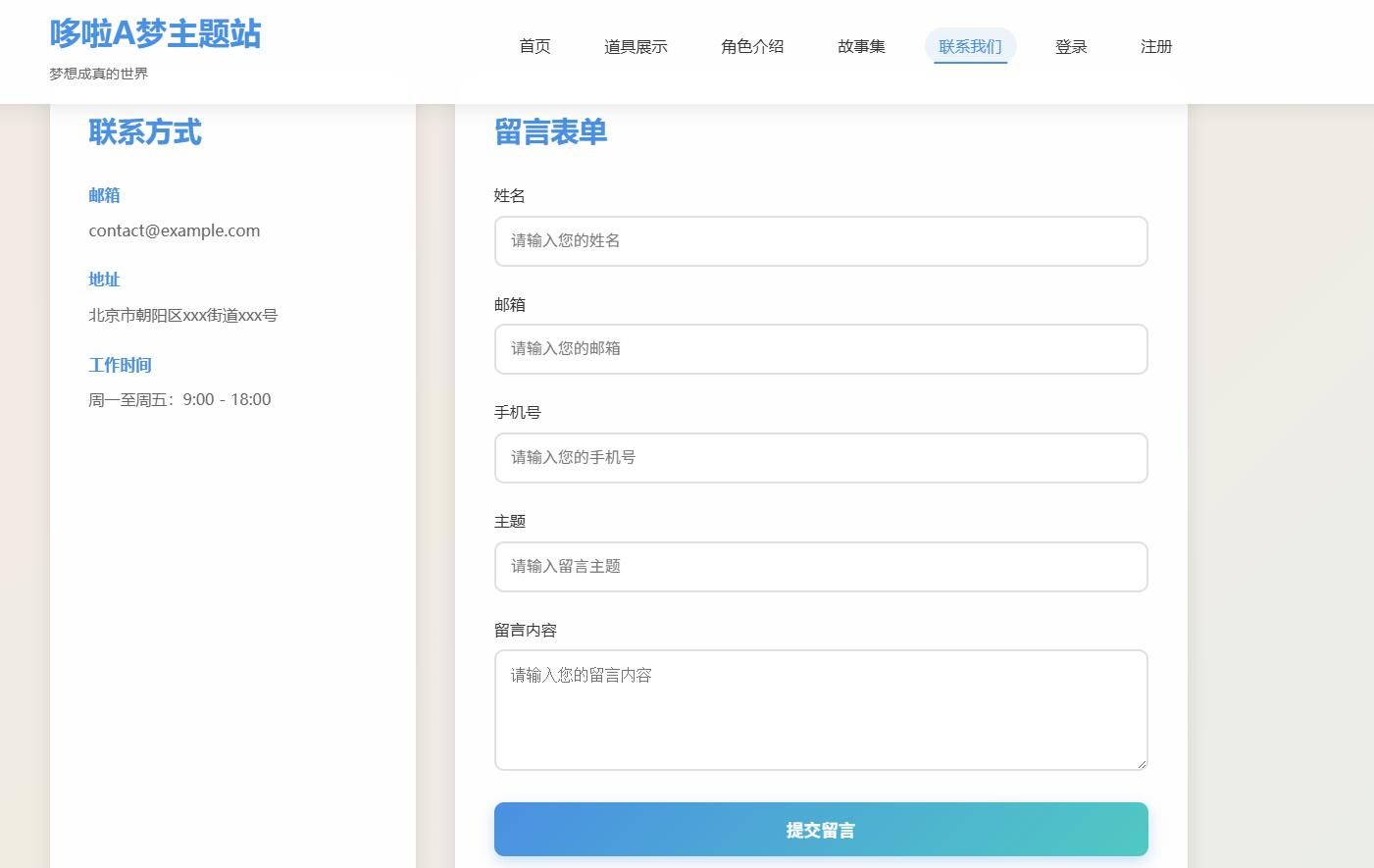This screenshot has width=1374, height=868.
Task: Click the contact@example.com email address
Action: tap(175, 230)
